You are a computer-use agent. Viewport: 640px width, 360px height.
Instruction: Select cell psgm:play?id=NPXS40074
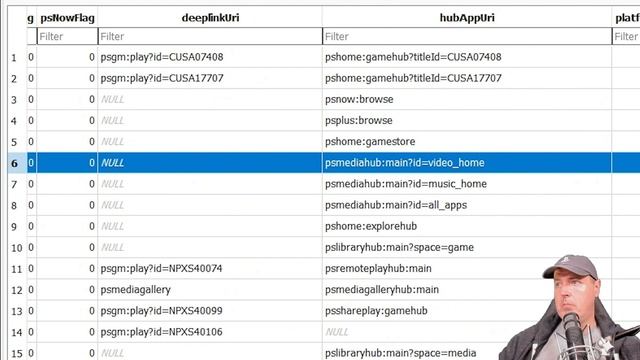coord(210,269)
